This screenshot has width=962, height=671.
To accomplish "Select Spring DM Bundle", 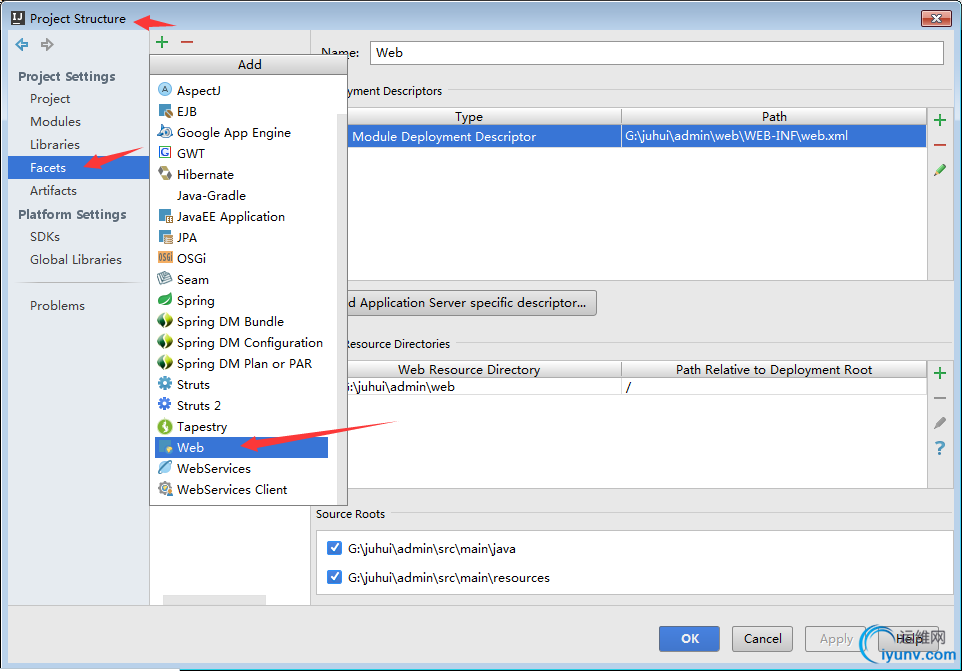I will (x=241, y=321).
